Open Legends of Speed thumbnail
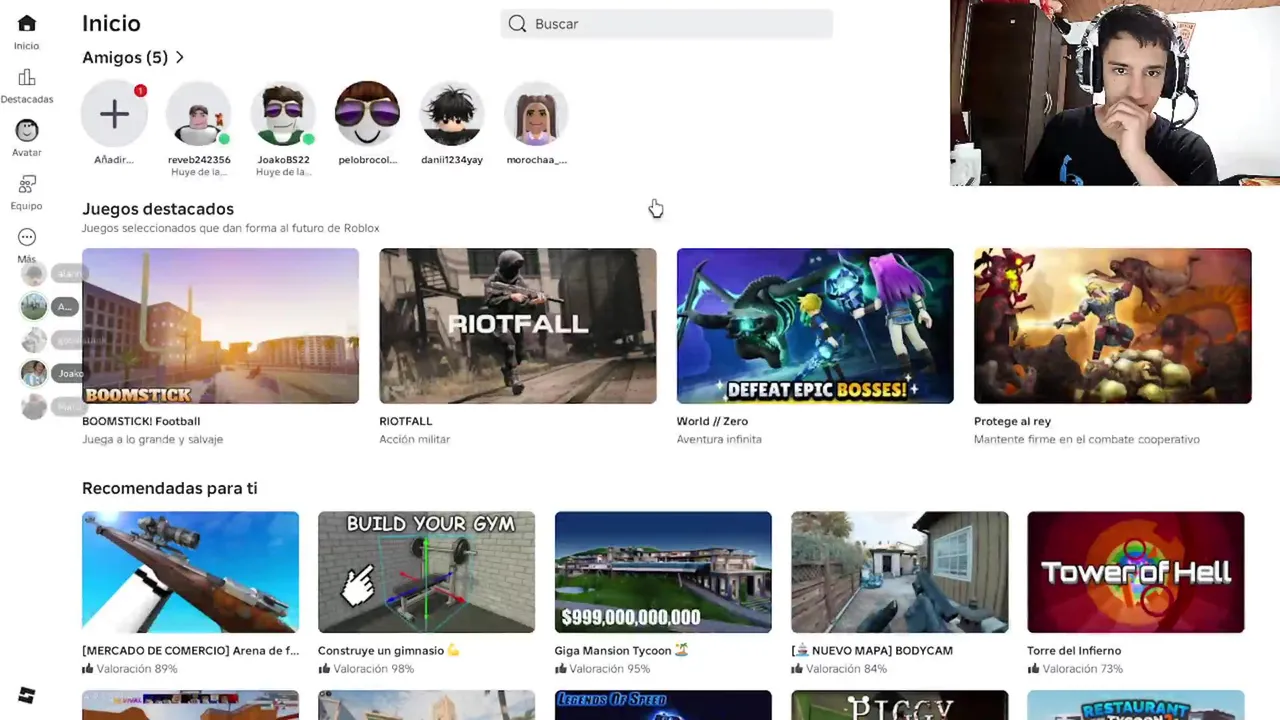 663,705
